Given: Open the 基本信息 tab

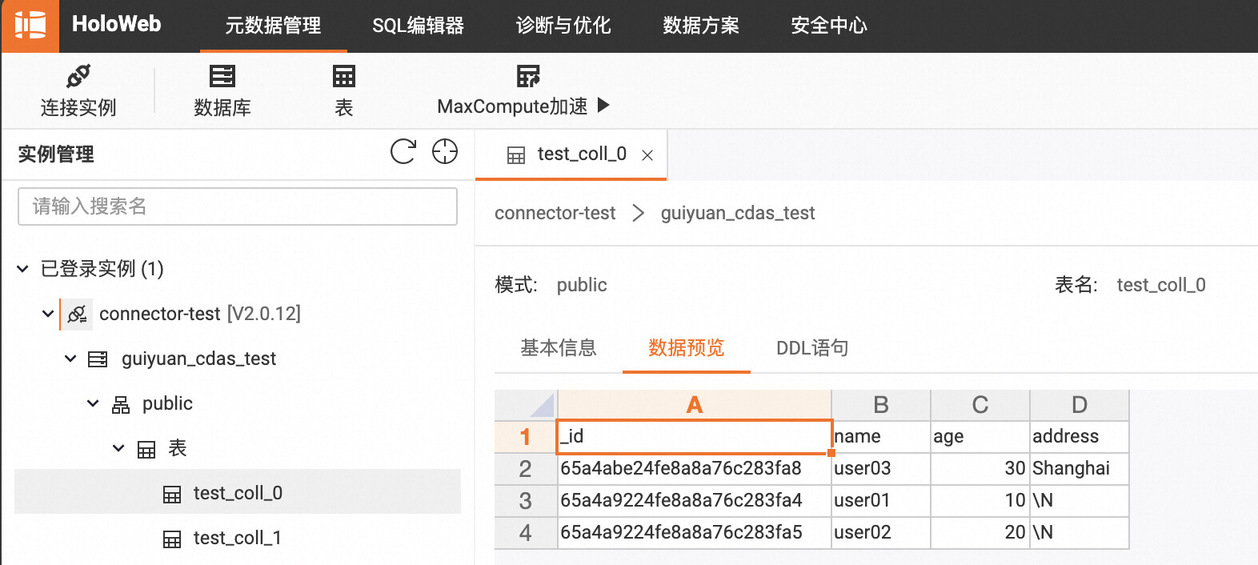Looking at the screenshot, I should (x=558, y=348).
